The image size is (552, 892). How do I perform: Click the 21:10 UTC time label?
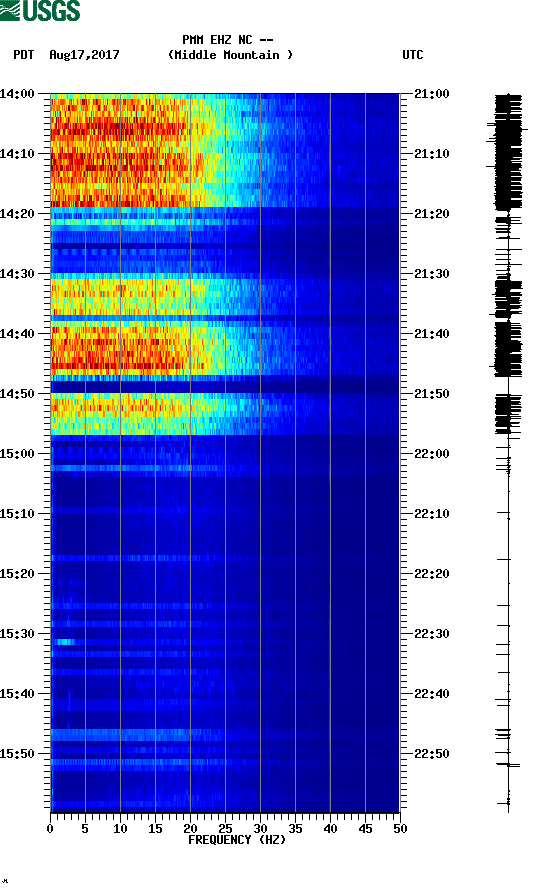[432, 154]
